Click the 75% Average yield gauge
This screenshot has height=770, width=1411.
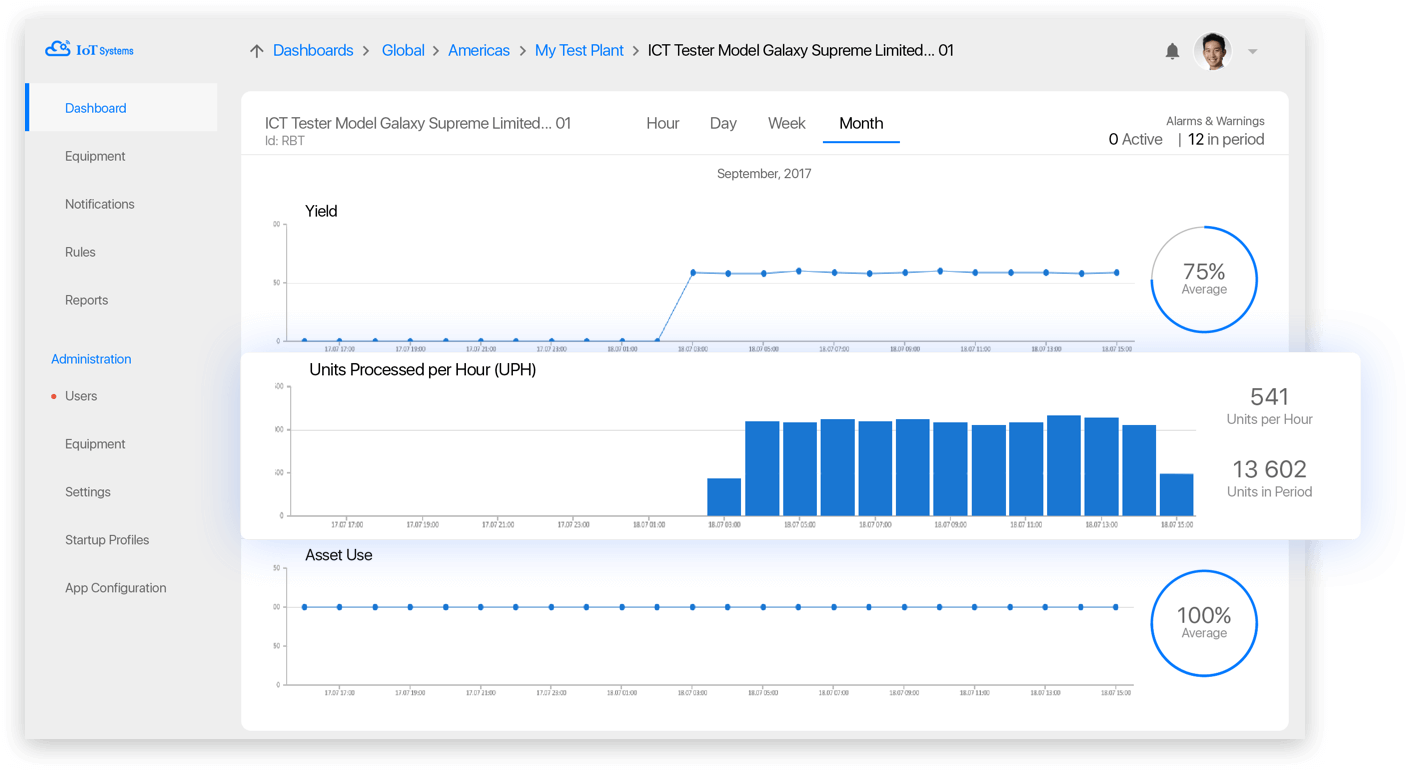point(1204,280)
